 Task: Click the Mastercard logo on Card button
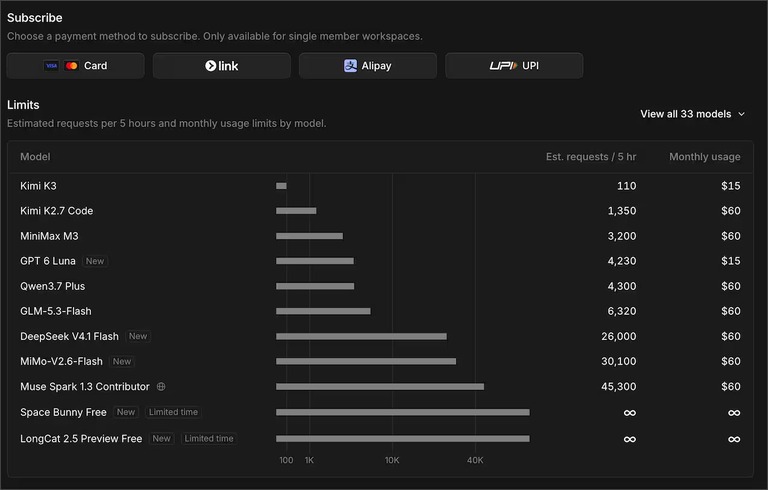(x=72, y=66)
